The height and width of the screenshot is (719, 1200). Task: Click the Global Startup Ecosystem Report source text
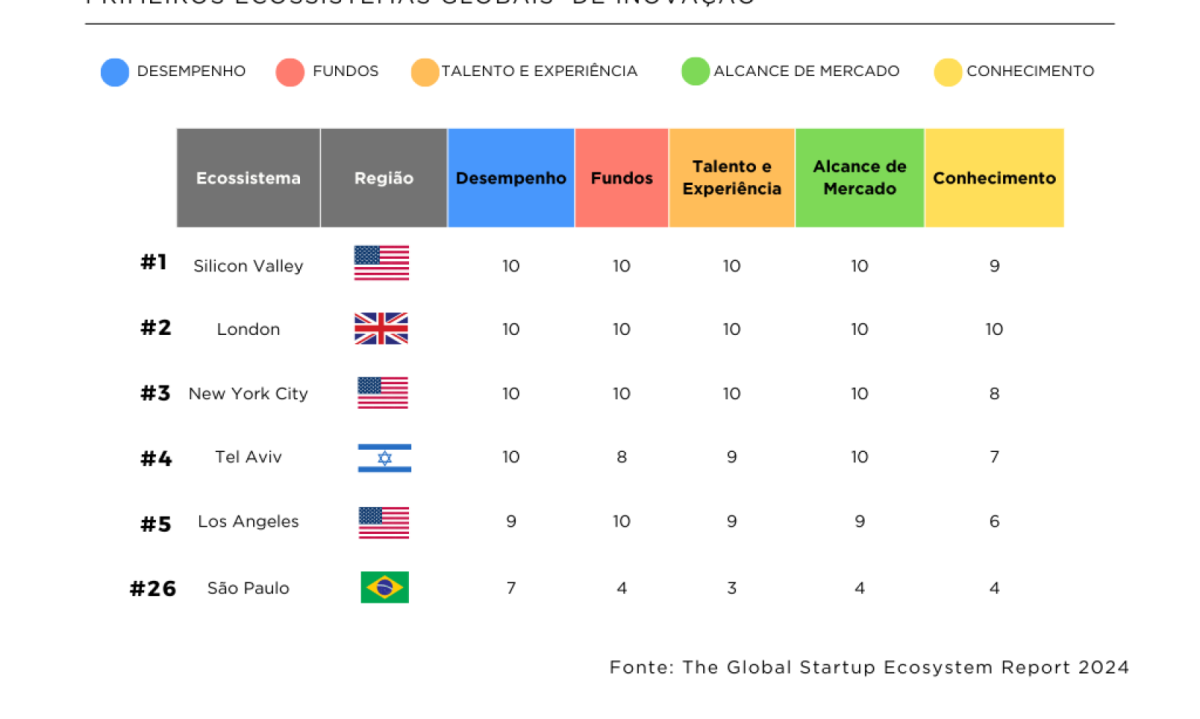point(870,668)
